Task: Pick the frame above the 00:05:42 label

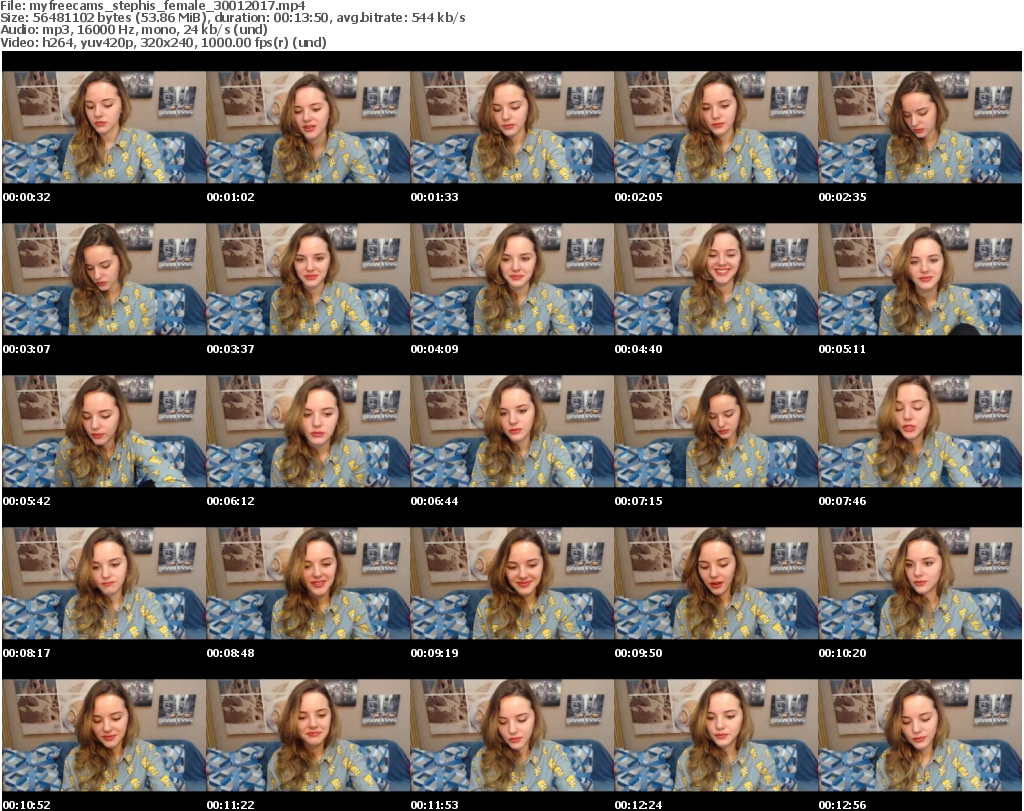Action: pyautogui.click(x=104, y=432)
